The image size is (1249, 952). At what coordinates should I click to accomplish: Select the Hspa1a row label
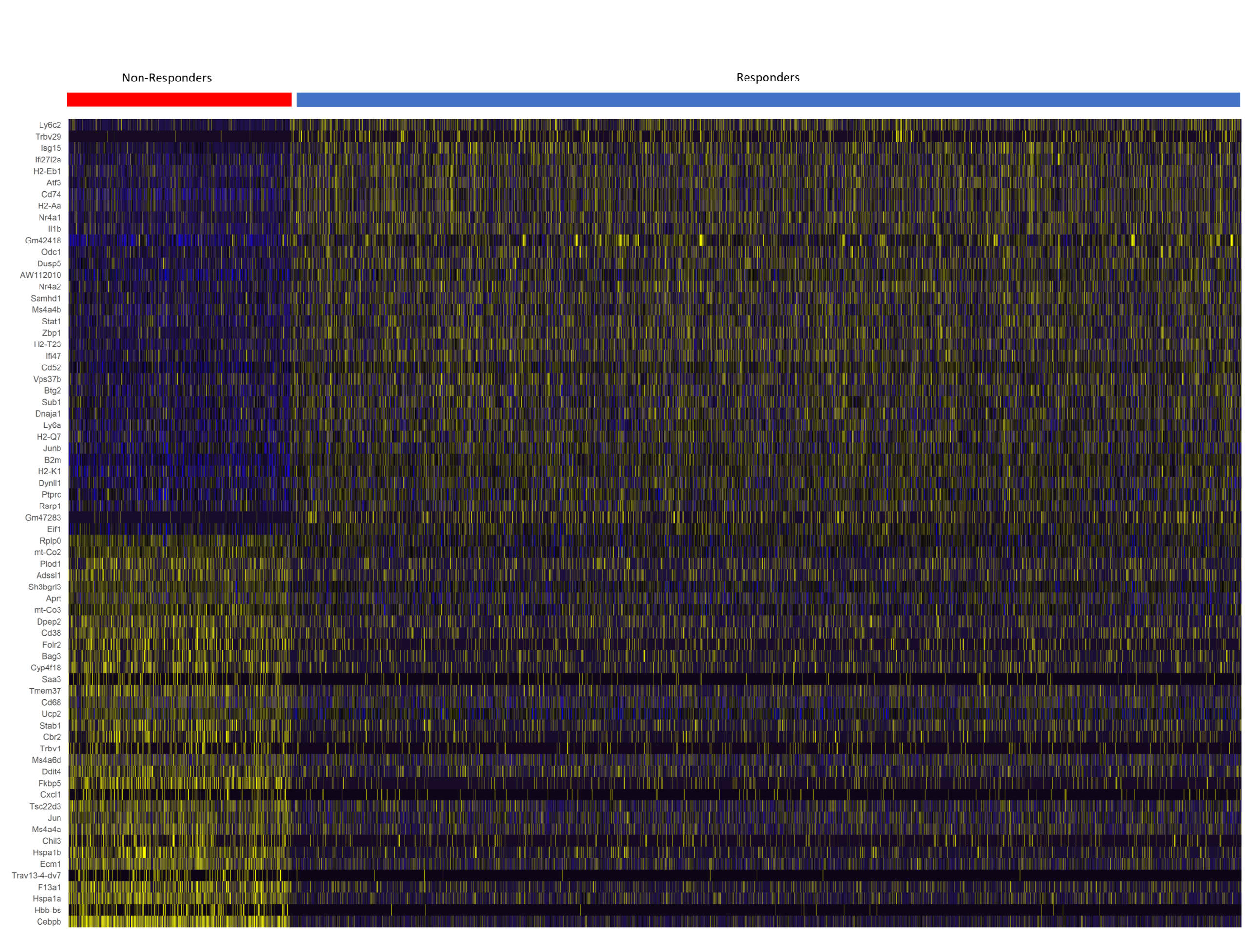46,899
